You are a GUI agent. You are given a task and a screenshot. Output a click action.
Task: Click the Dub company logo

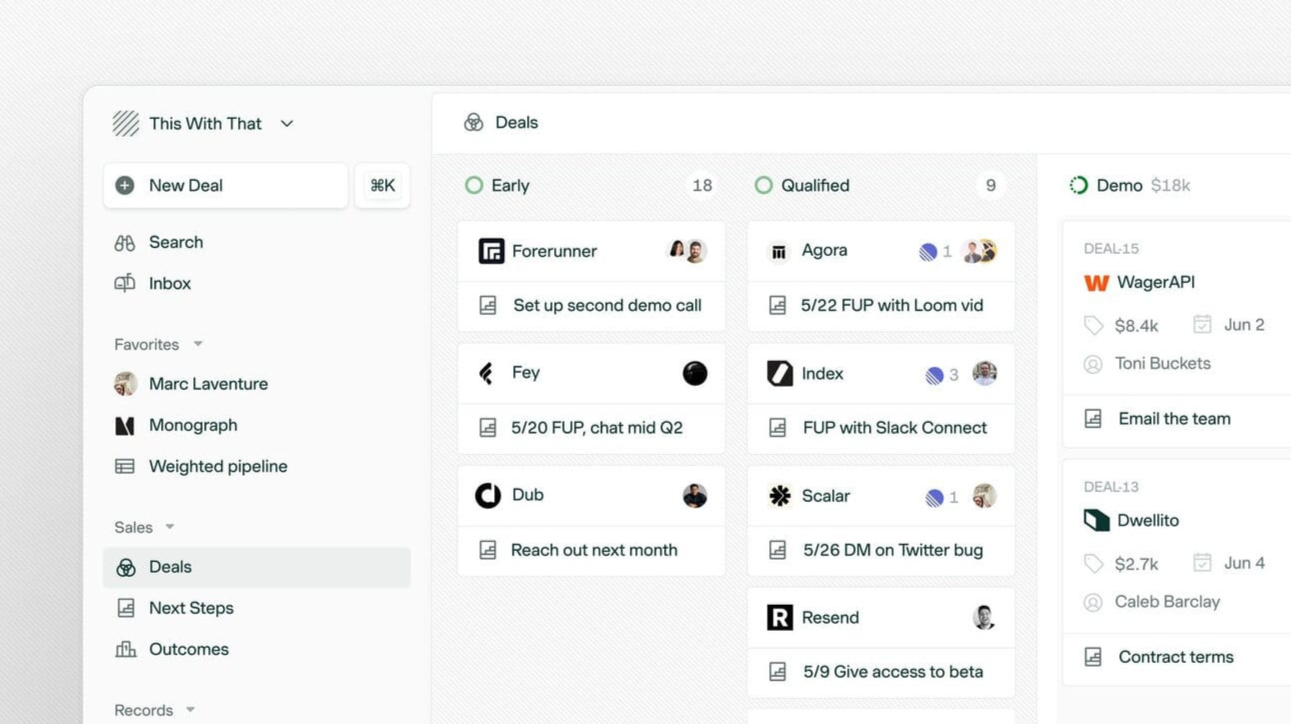tap(488, 495)
